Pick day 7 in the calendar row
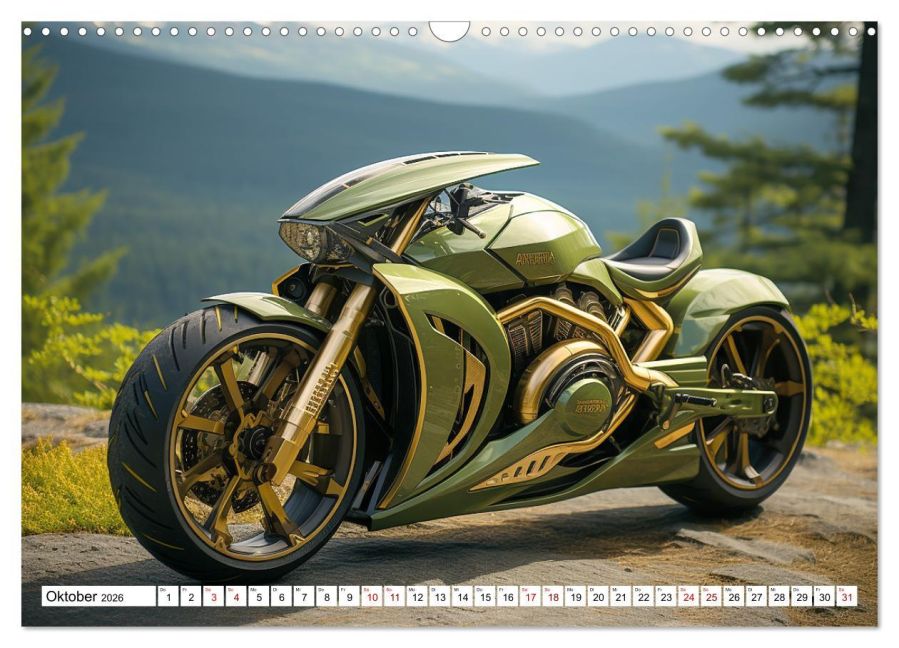The image size is (899, 648). click(304, 596)
